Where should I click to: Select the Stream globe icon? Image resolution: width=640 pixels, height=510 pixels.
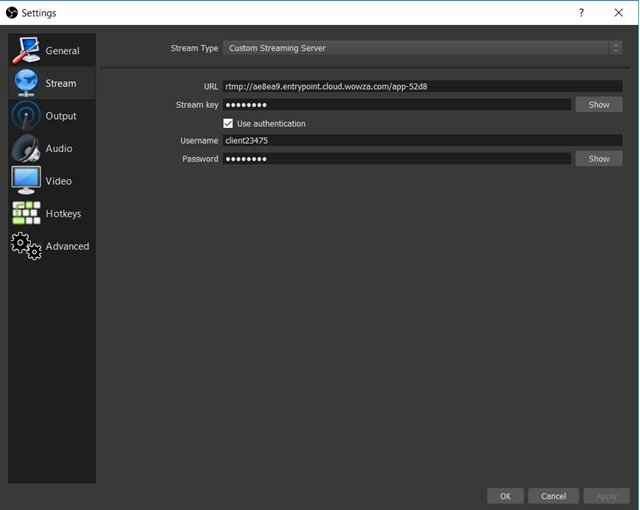coord(26,83)
